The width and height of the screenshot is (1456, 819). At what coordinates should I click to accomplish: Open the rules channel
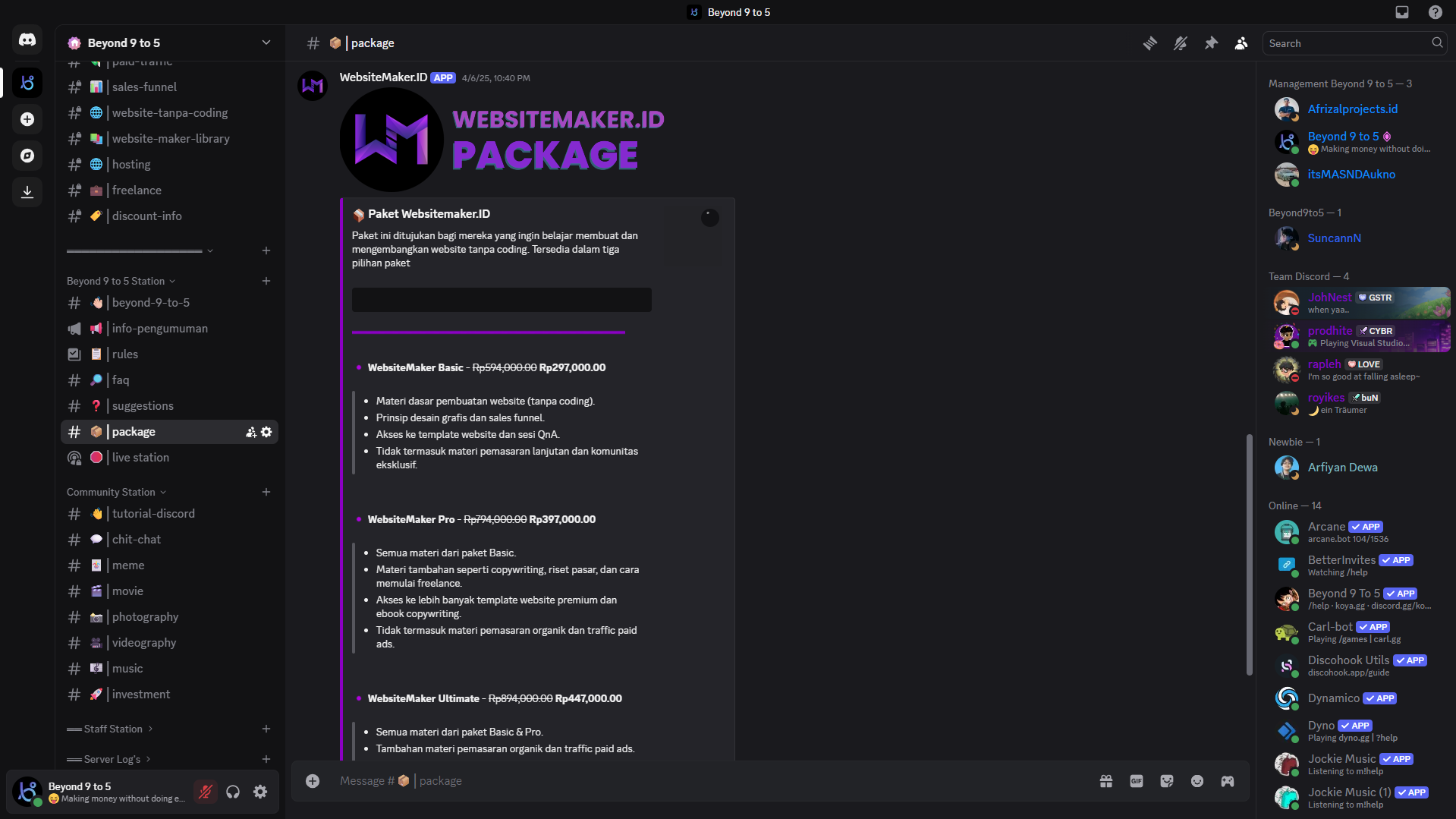[169, 354]
